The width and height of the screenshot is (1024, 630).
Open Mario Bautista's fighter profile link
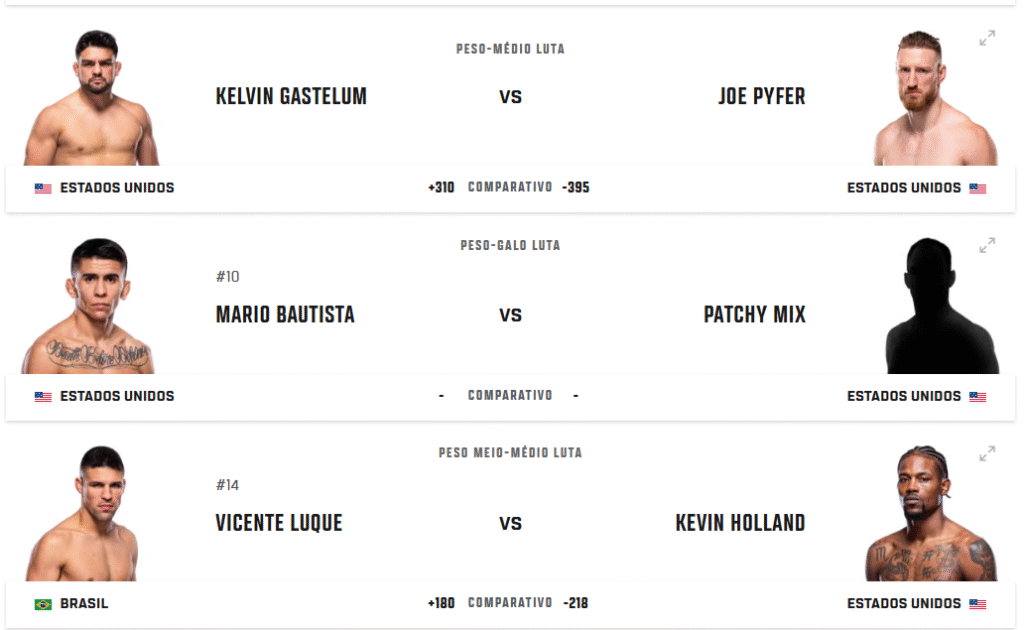tap(285, 315)
